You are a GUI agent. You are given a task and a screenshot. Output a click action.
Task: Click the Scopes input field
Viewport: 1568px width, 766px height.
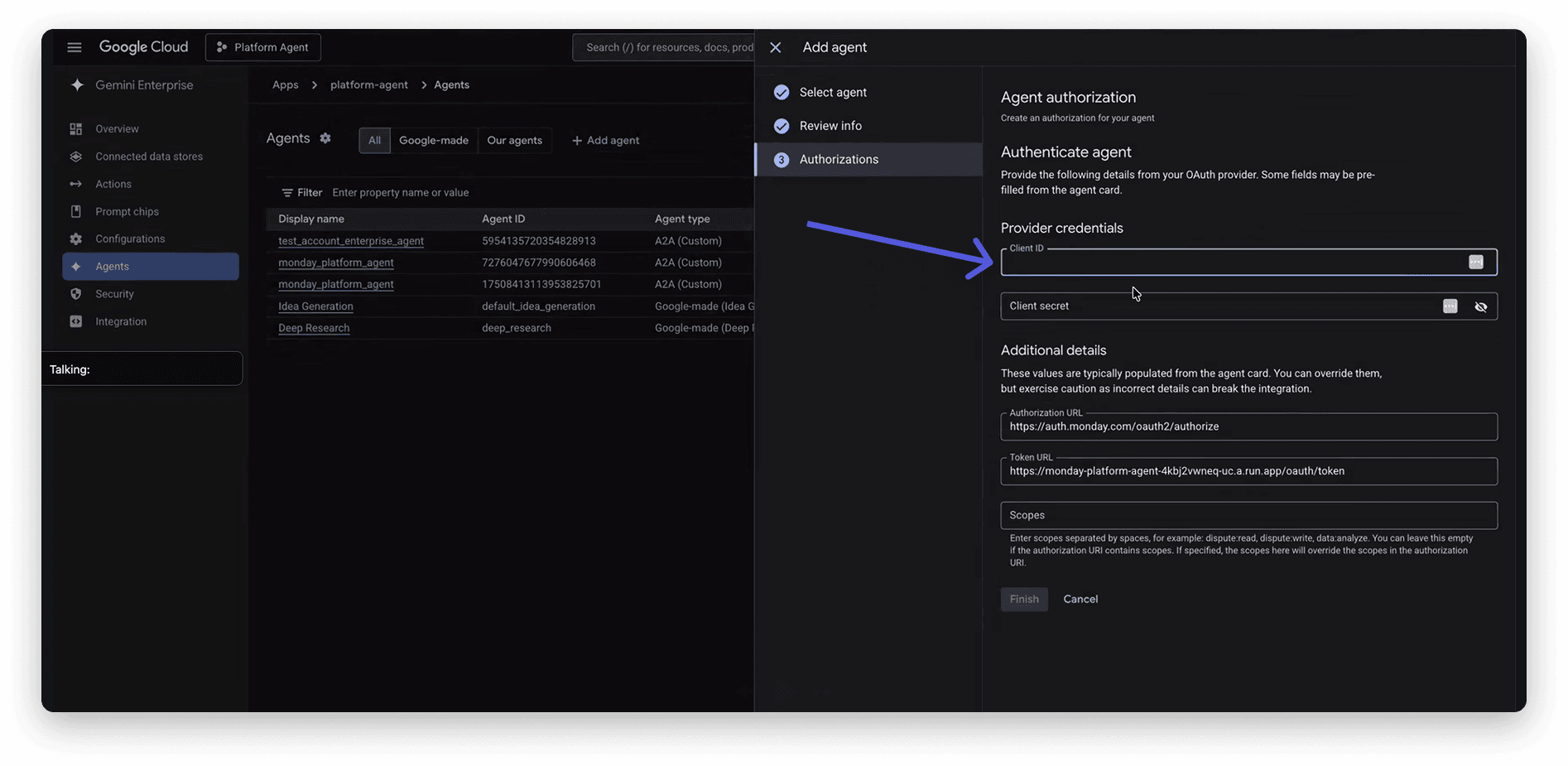pyautogui.click(x=1249, y=515)
